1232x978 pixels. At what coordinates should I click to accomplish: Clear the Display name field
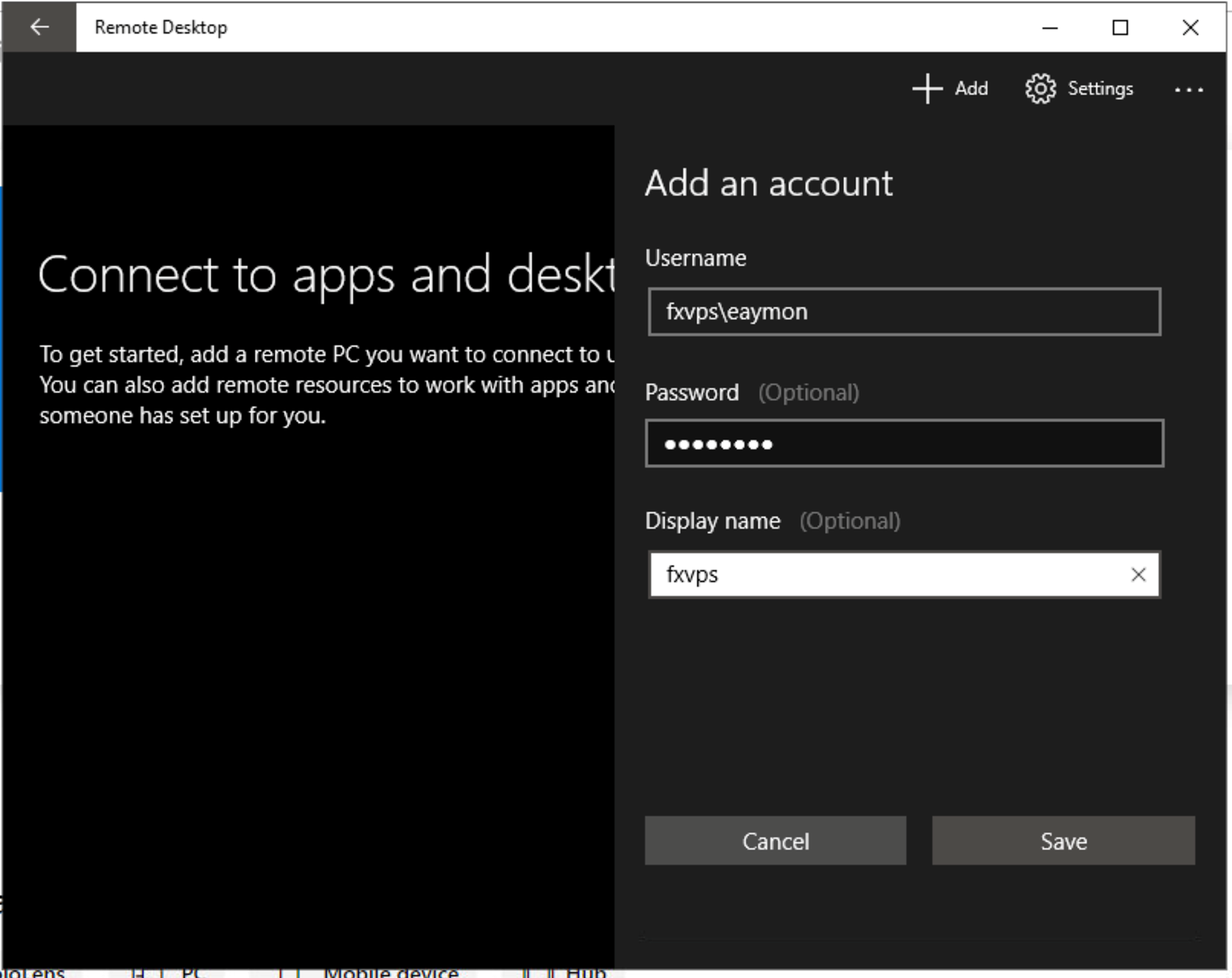1138,575
